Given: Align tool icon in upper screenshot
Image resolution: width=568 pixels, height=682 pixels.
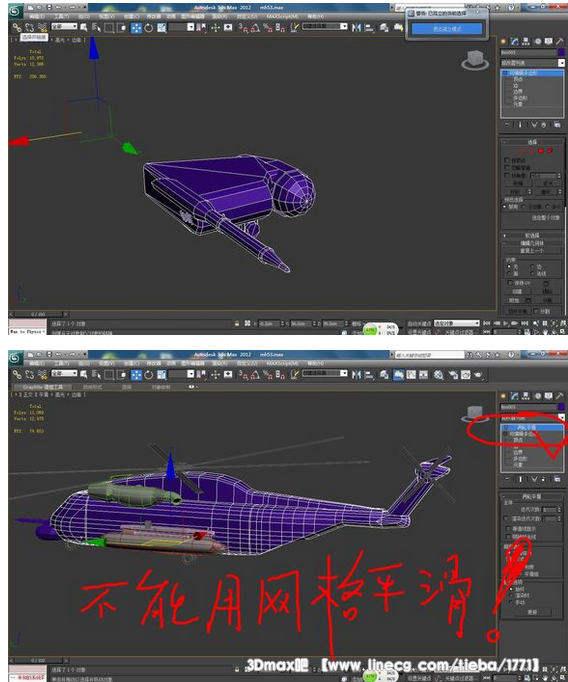Looking at the screenshot, I should (x=369, y=28).
